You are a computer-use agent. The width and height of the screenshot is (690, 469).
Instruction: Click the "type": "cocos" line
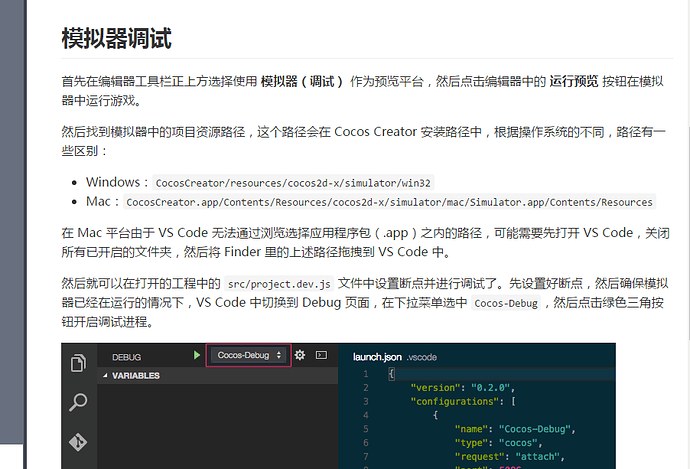[498, 443]
